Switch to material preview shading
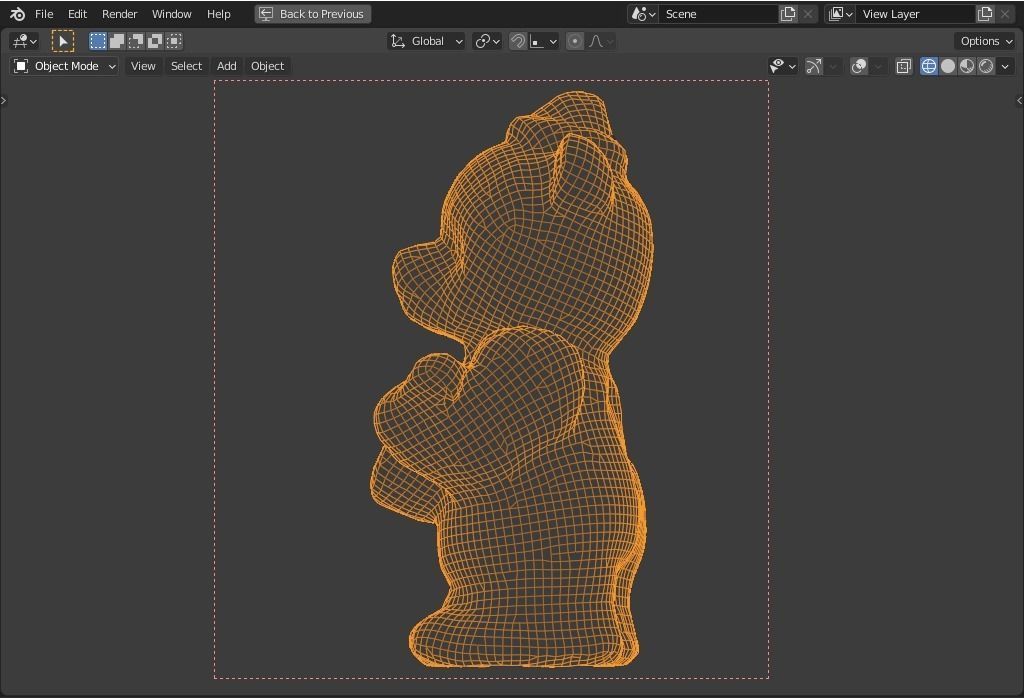 (967, 66)
